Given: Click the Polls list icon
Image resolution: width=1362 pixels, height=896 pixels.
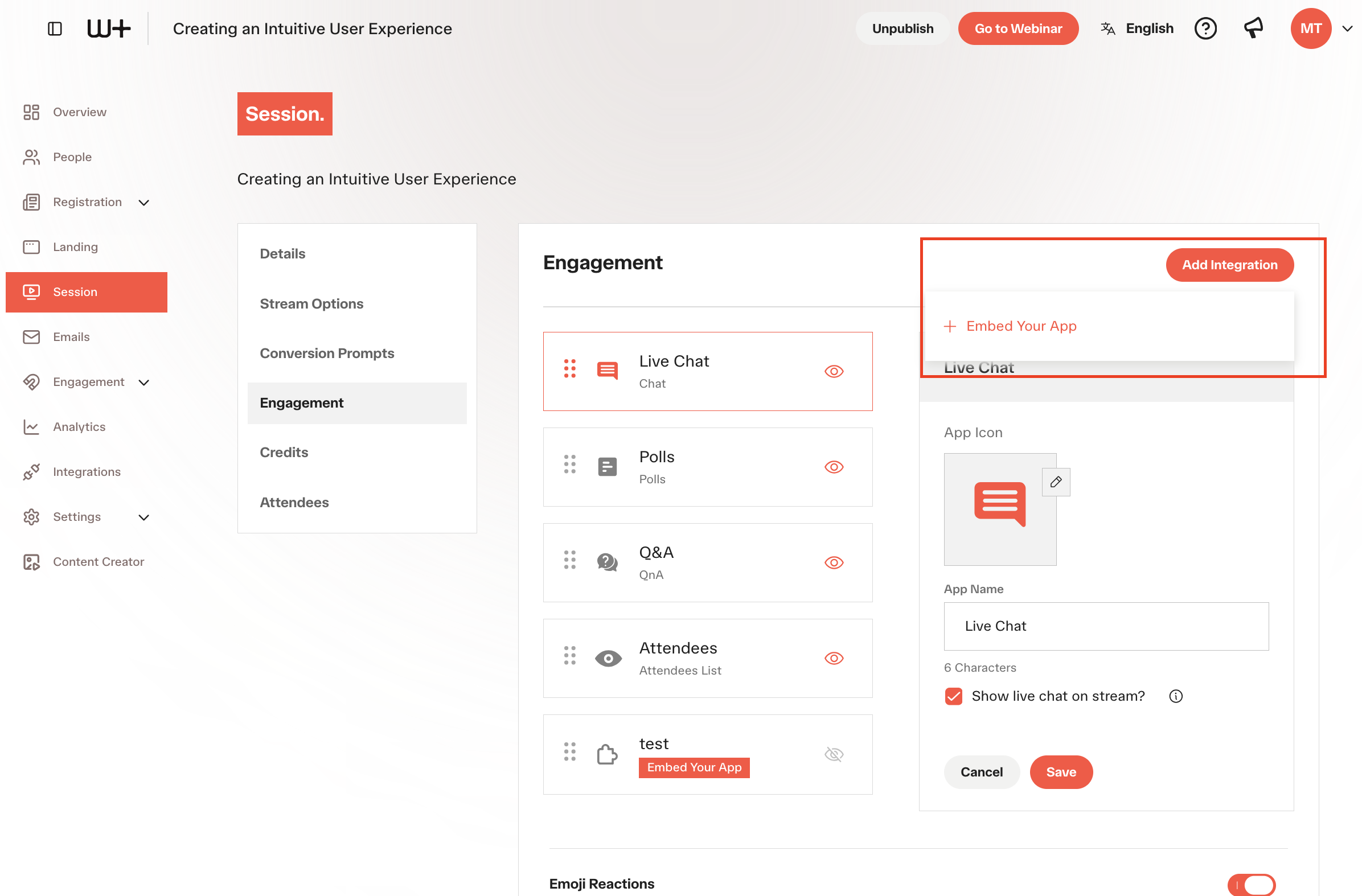Looking at the screenshot, I should 607,467.
